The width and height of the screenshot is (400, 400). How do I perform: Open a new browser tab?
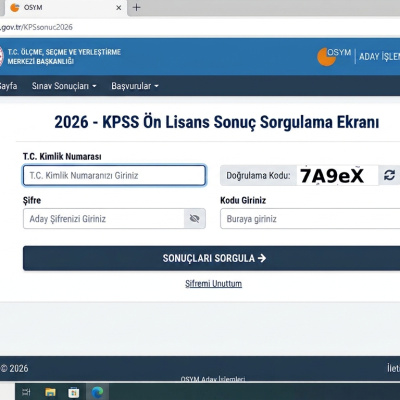point(136,7)
